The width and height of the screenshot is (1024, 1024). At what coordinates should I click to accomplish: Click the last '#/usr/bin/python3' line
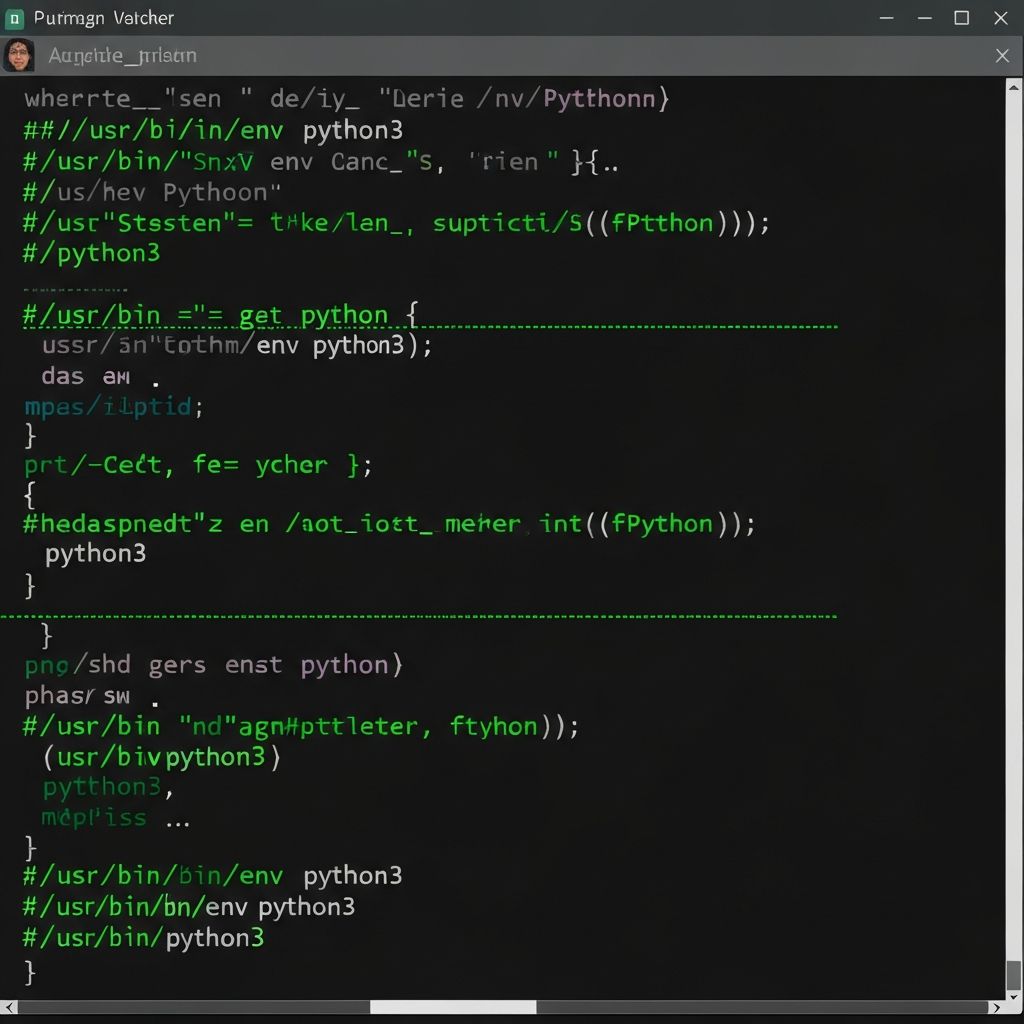coord(143,938)
